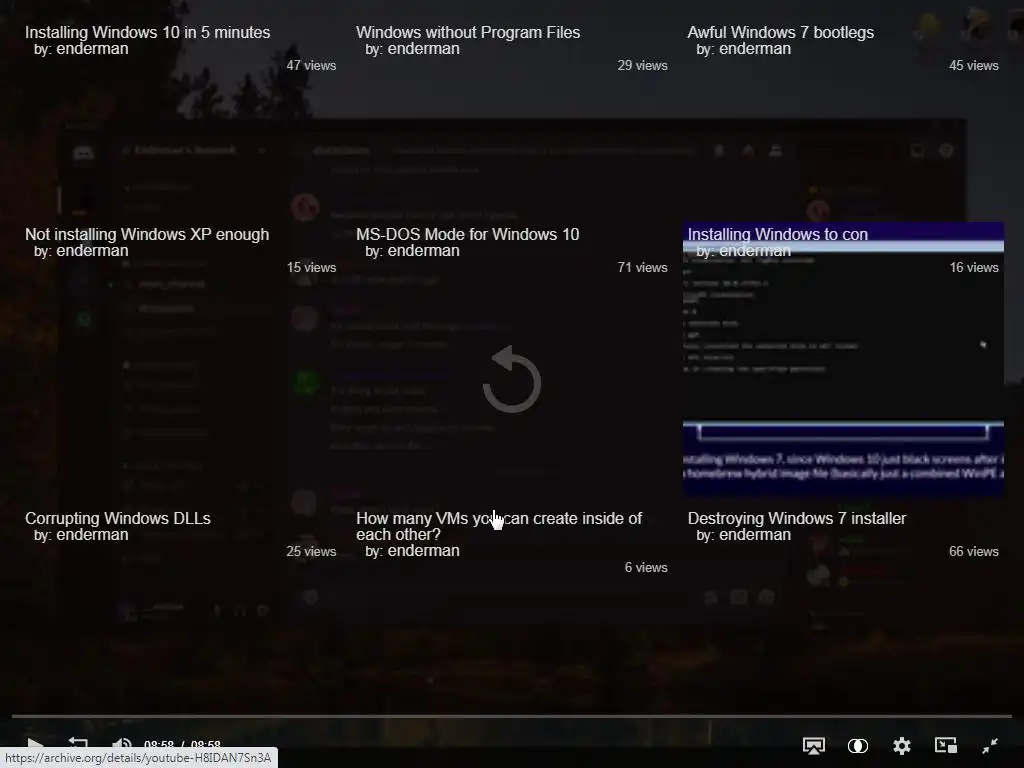This screenshot has width=1024, height=768.
Task: Click the play button in the control bar
Action: 35,745
